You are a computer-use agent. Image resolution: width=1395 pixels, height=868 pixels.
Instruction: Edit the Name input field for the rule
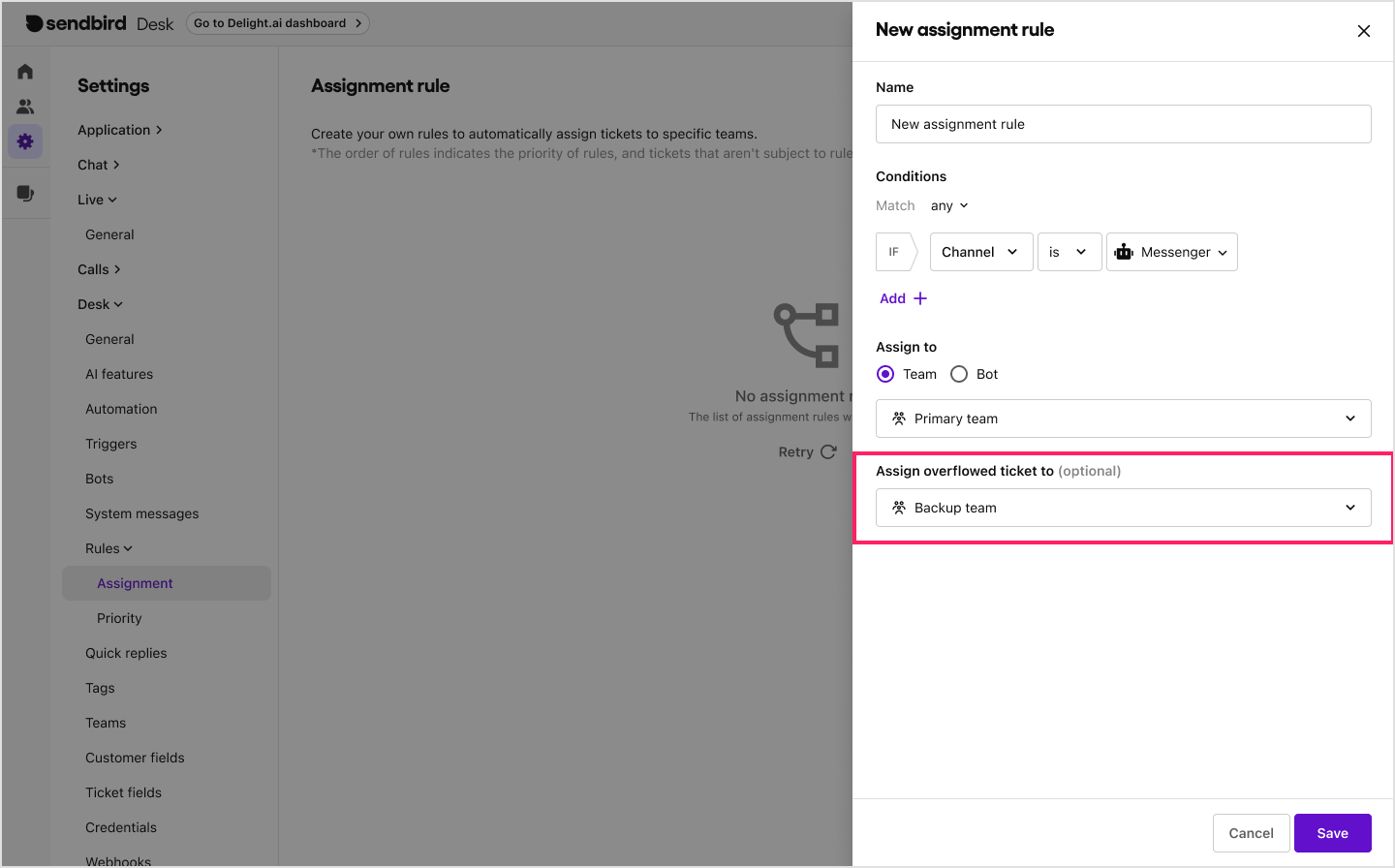coord(1123,124)
